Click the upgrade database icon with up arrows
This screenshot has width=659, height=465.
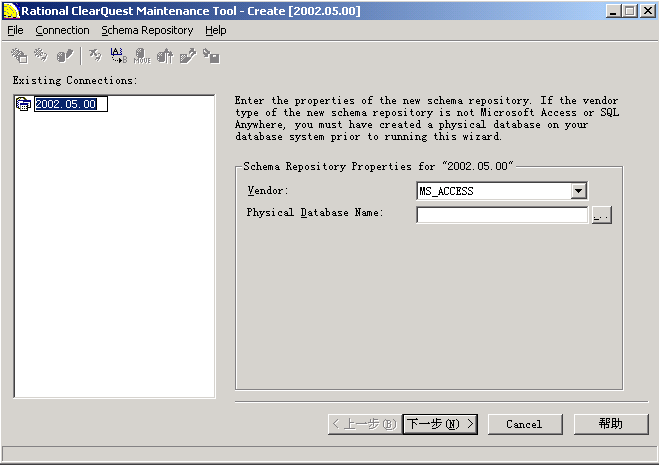tap(165, 55)
